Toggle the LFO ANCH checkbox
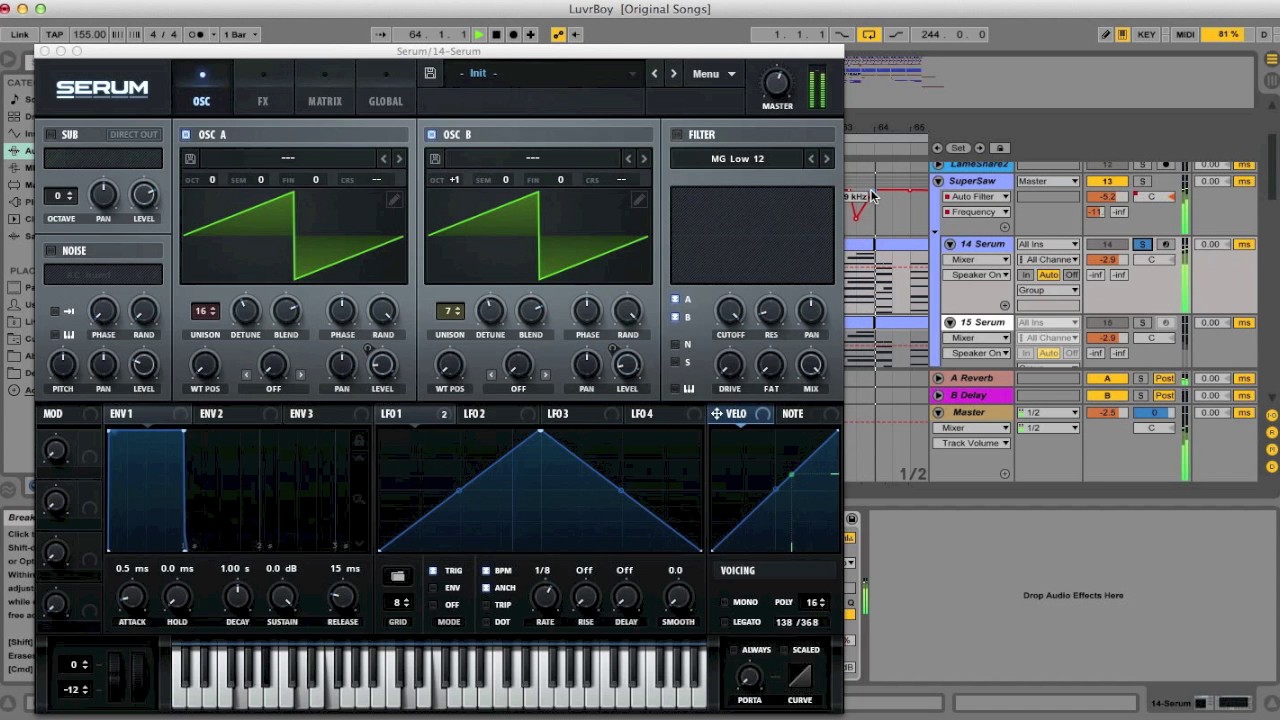 (487, 588)
